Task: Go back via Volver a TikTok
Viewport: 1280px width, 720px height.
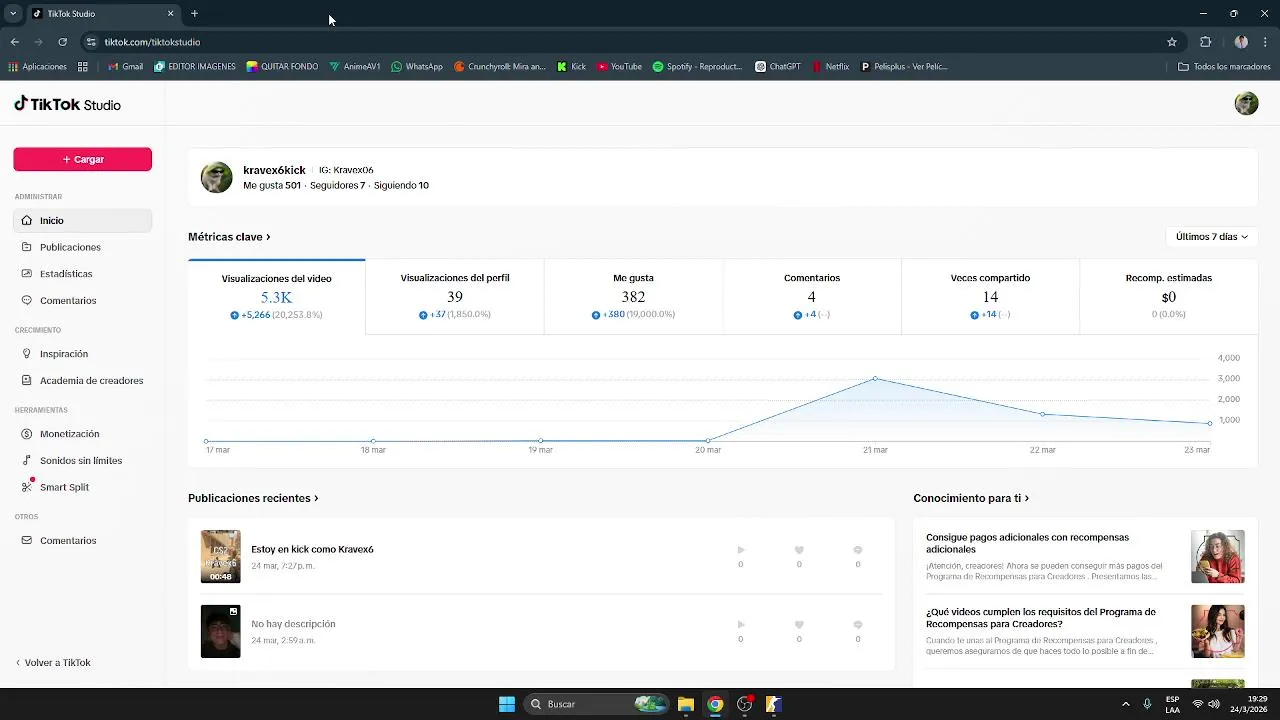Action: point(54,663)
